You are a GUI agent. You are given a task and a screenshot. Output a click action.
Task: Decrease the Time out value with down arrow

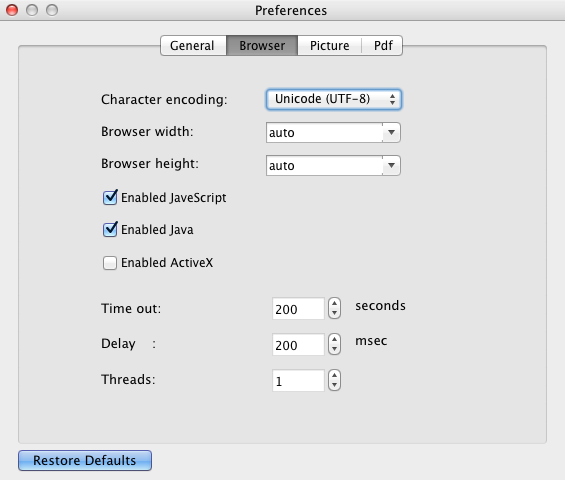334,313
